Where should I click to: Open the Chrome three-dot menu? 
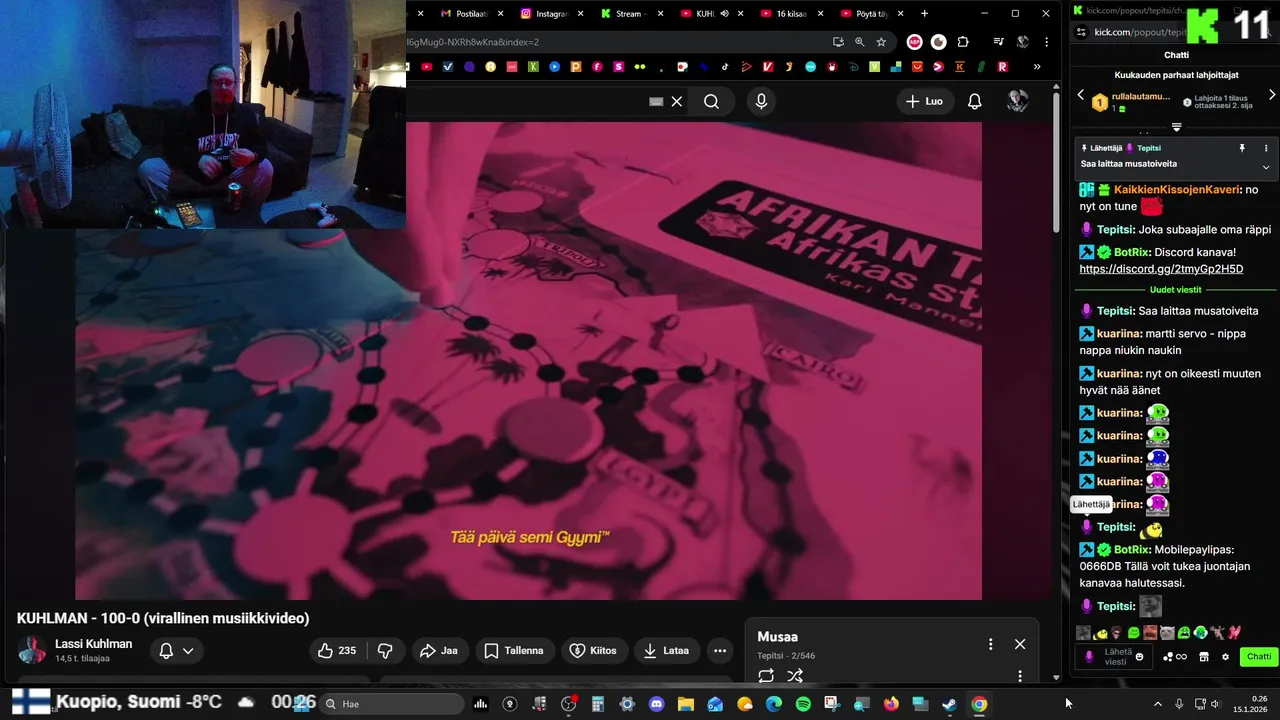point(1046,42)
